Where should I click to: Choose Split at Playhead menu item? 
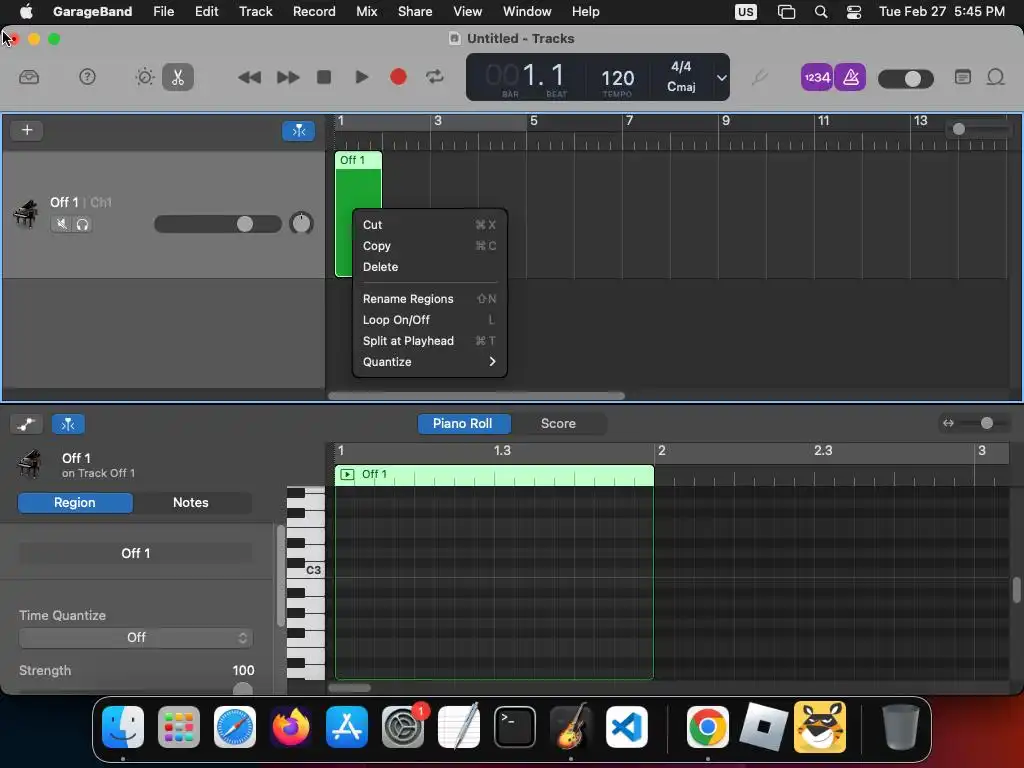[430, 340]
